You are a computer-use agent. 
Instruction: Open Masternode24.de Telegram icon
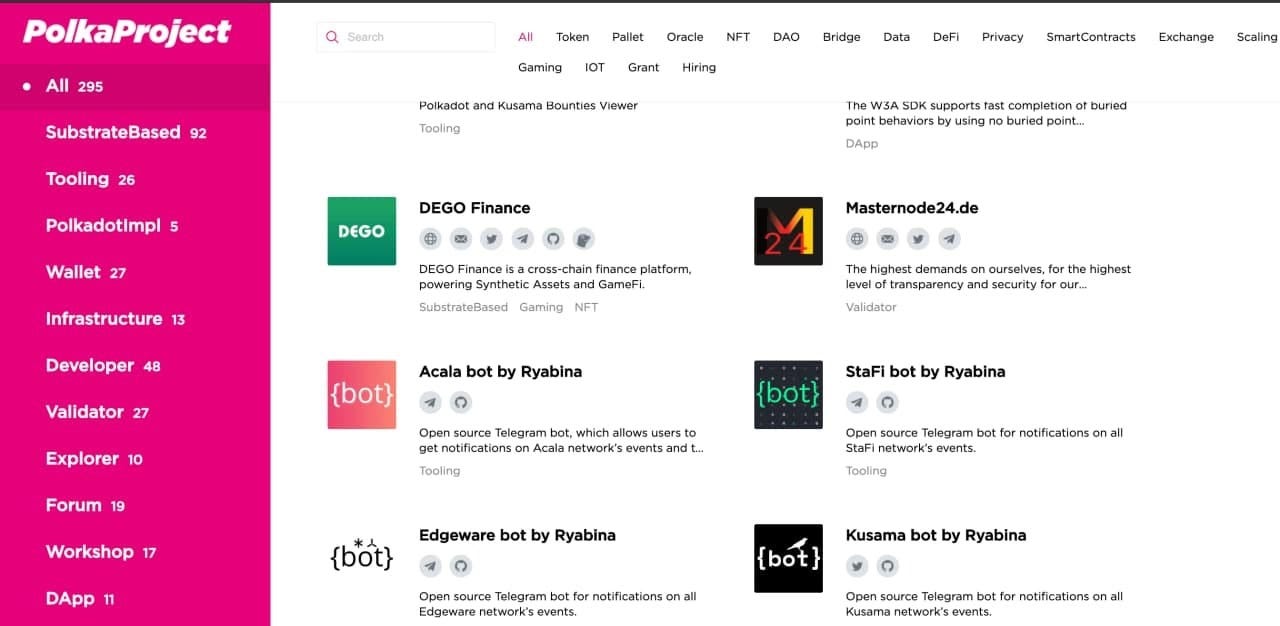click(x=949, y=239)
